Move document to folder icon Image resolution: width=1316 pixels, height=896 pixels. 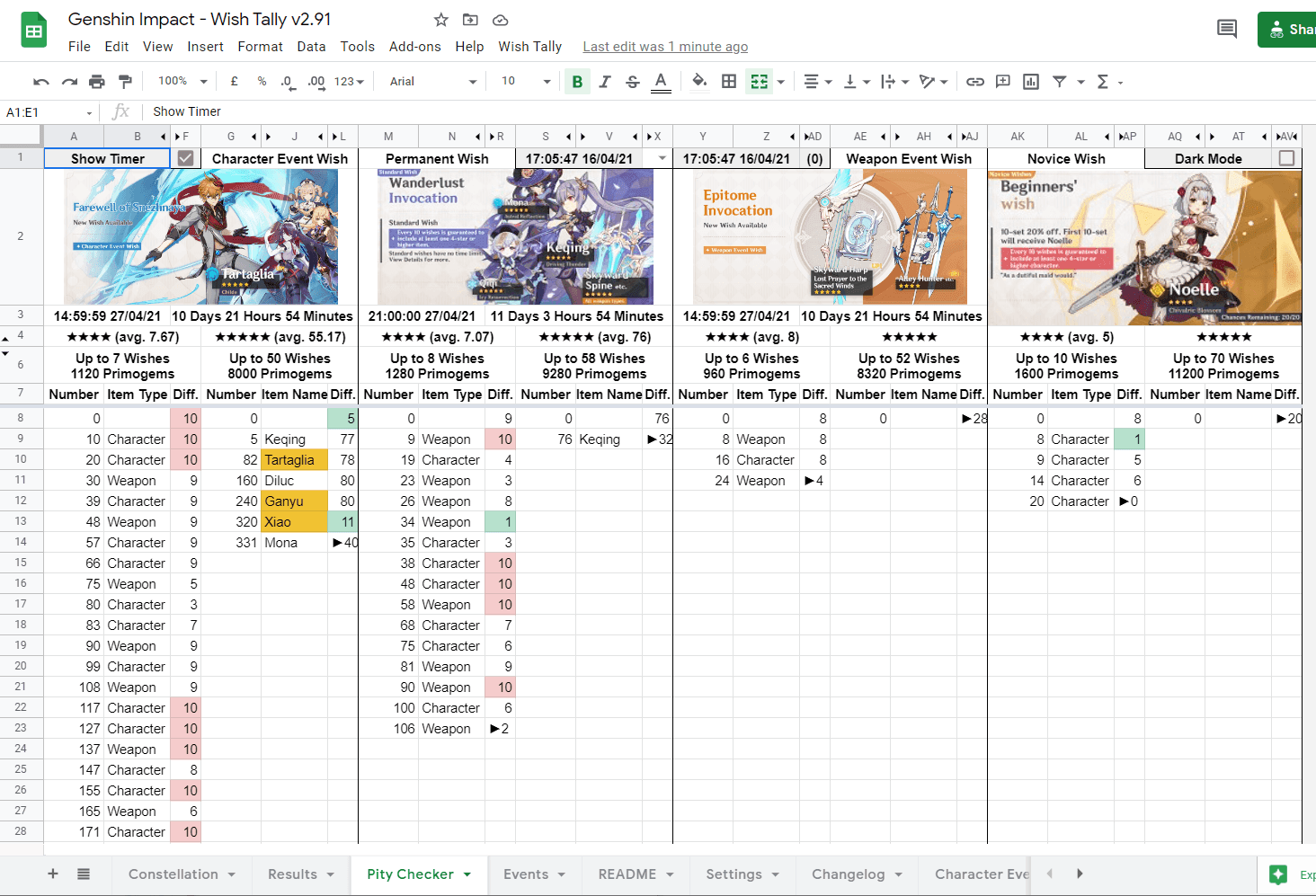click(470, 20)
